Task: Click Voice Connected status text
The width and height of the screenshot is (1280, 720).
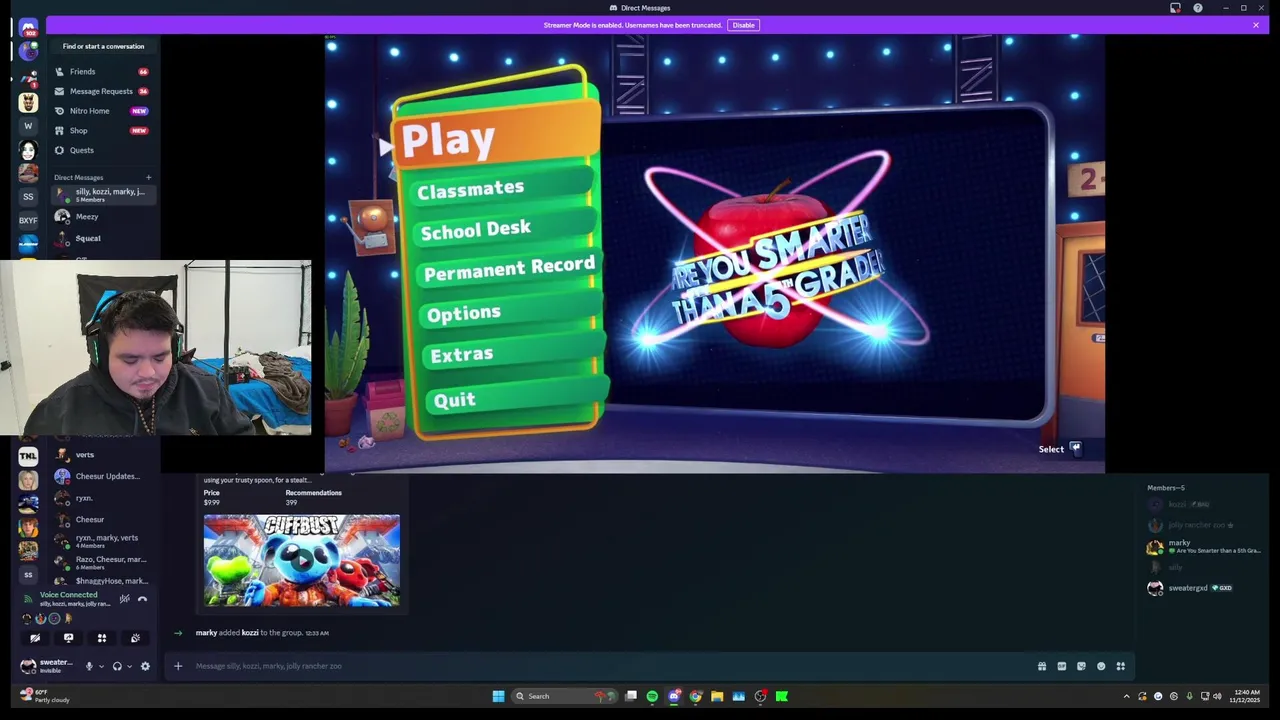Action: pos(68,595)
